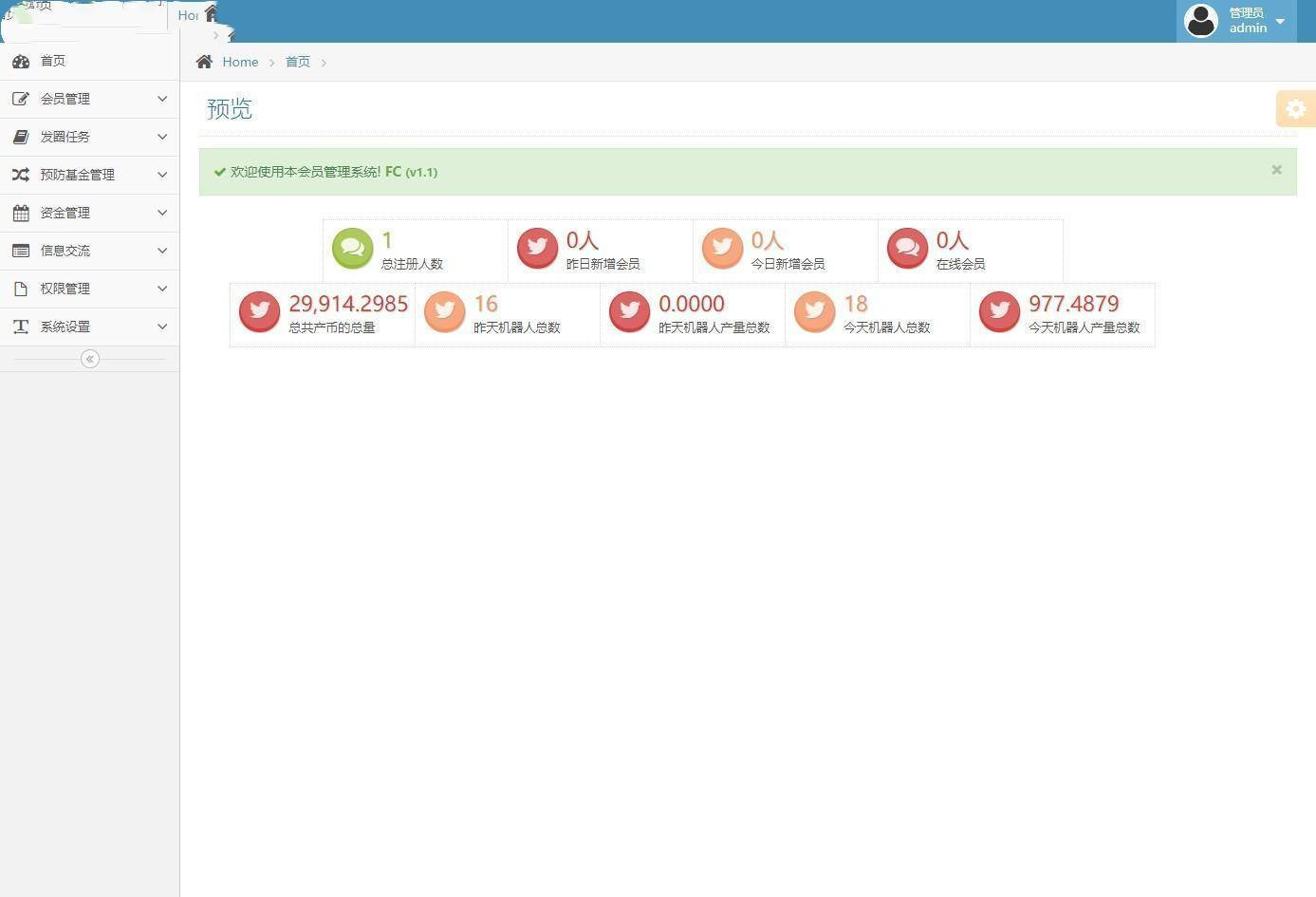Click the text icon beside 系统设置
This screenshot has height=897, width=1316.
[x=21, y=327]
